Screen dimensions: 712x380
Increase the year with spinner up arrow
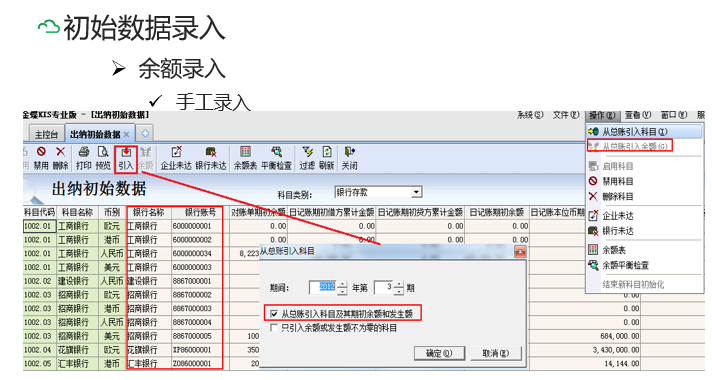[x=342, y=285]
